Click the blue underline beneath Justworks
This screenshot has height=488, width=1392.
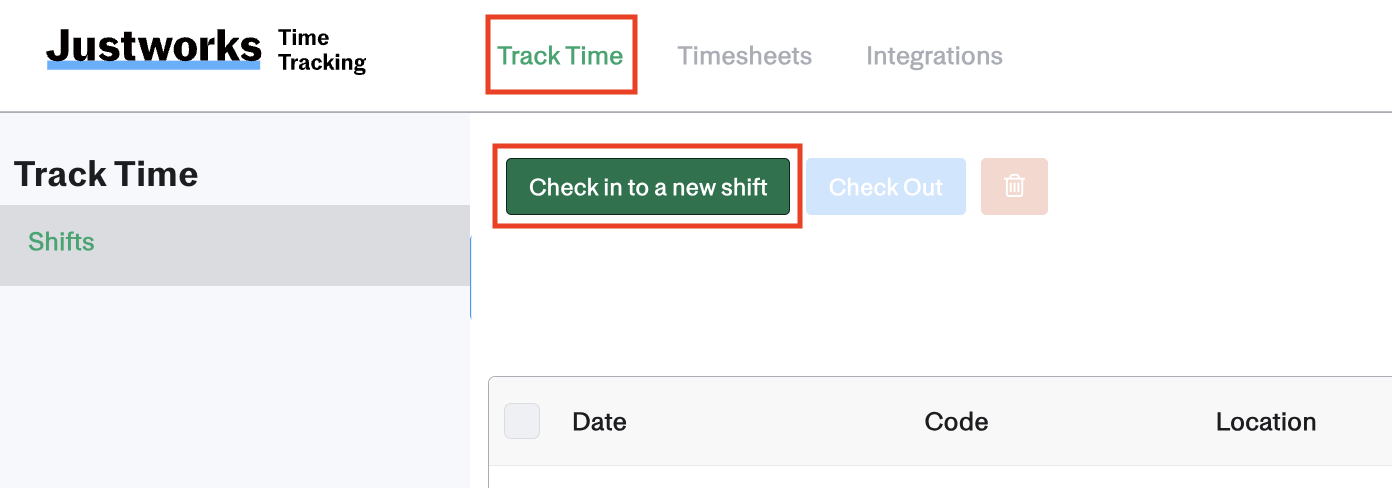(153, 66)
